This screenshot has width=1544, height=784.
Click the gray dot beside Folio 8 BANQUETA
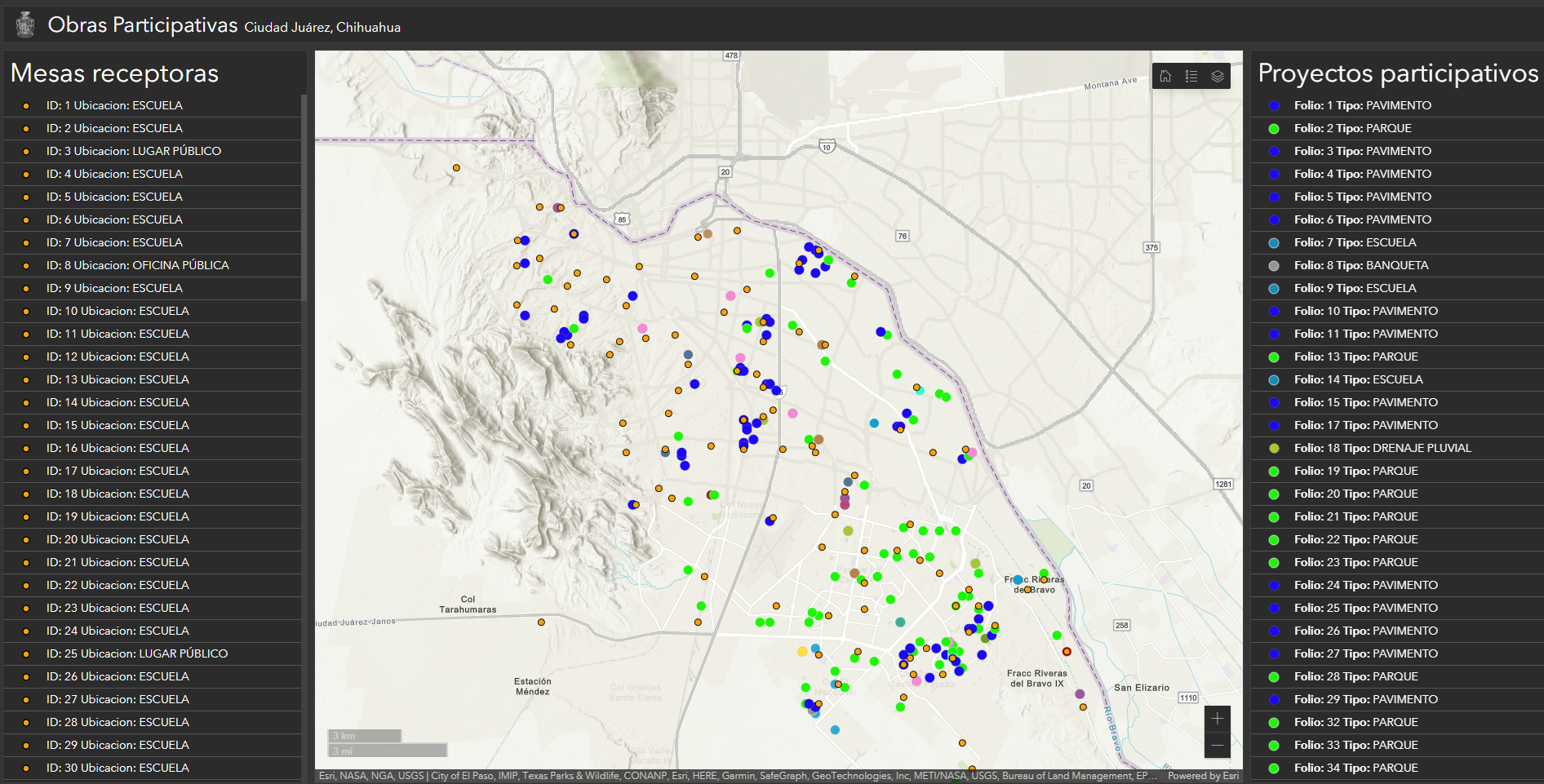tap(1274, 266)
